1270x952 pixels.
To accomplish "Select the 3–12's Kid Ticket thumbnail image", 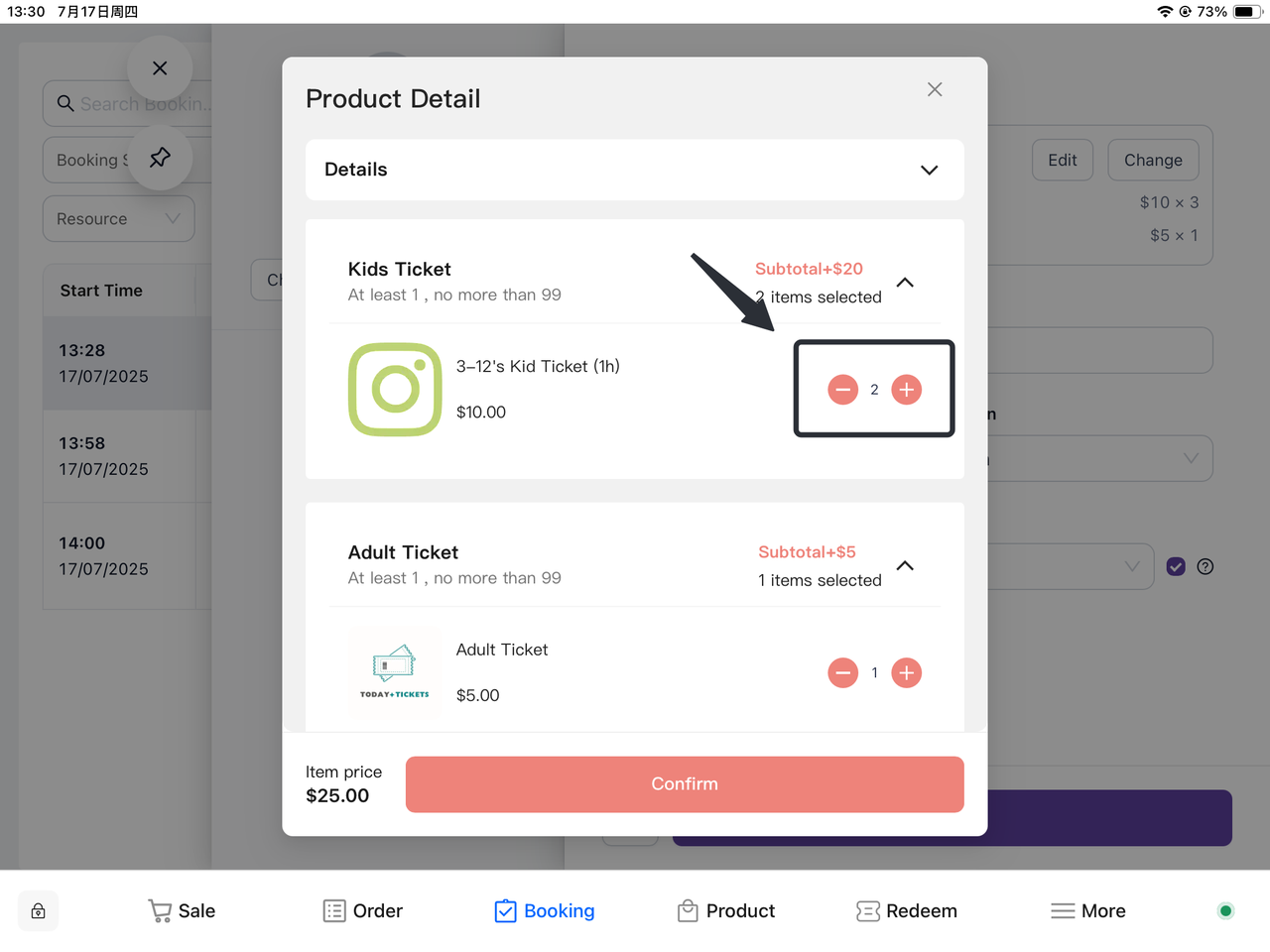I will point(395,390).
